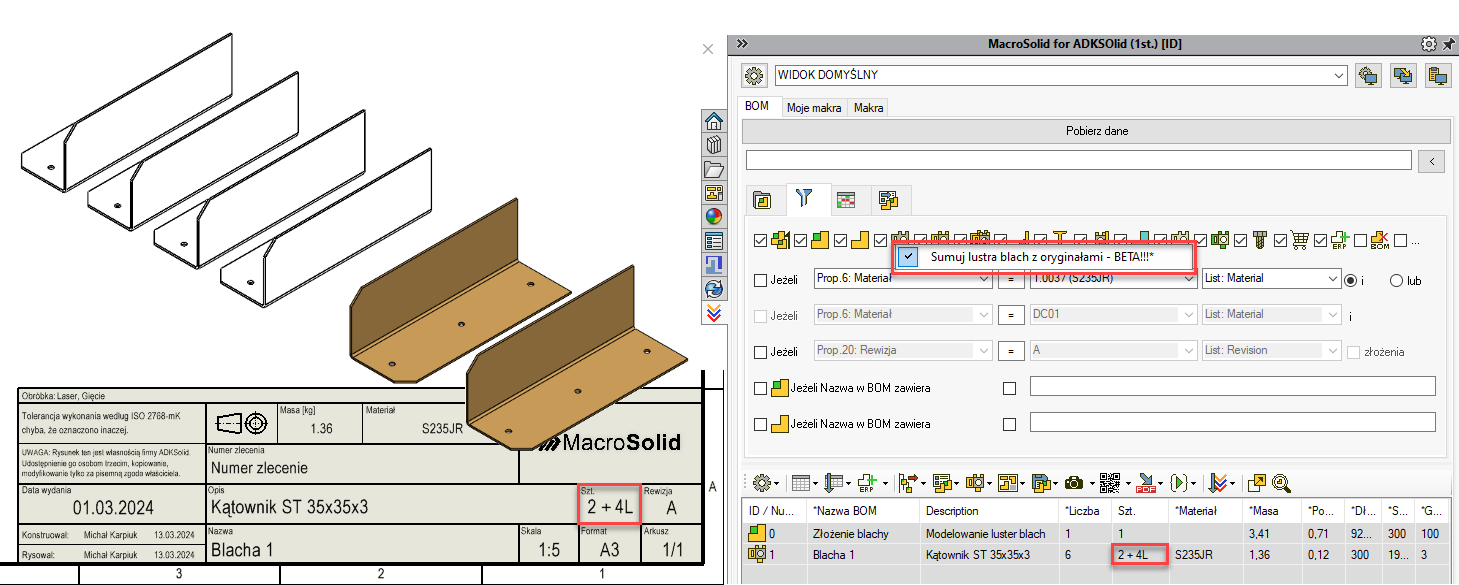Open List: Material dropdown in first row
The image size is (1459, 585).
pos(1271,279)
